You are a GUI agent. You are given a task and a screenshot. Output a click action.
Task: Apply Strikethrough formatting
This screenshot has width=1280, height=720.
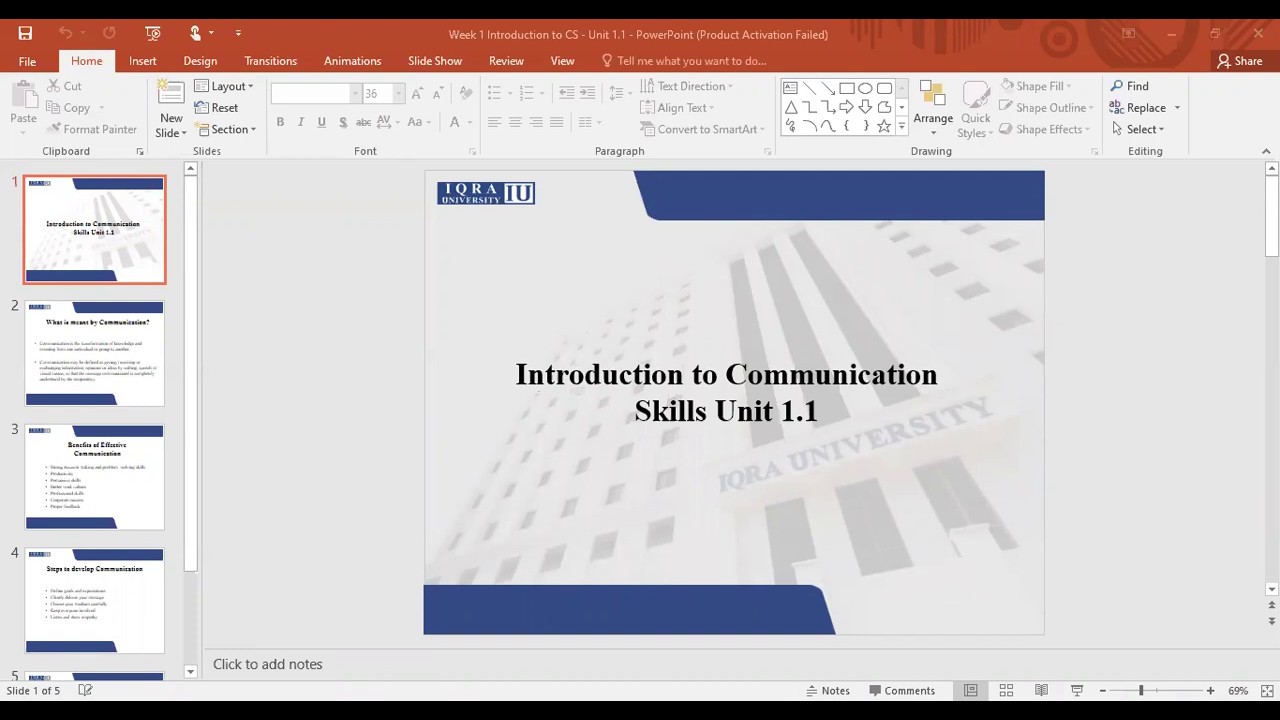pos(363,122)
